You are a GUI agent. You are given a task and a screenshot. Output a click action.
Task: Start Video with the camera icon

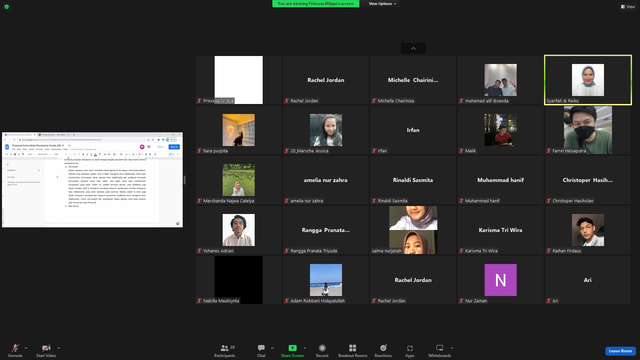point(46,350)
